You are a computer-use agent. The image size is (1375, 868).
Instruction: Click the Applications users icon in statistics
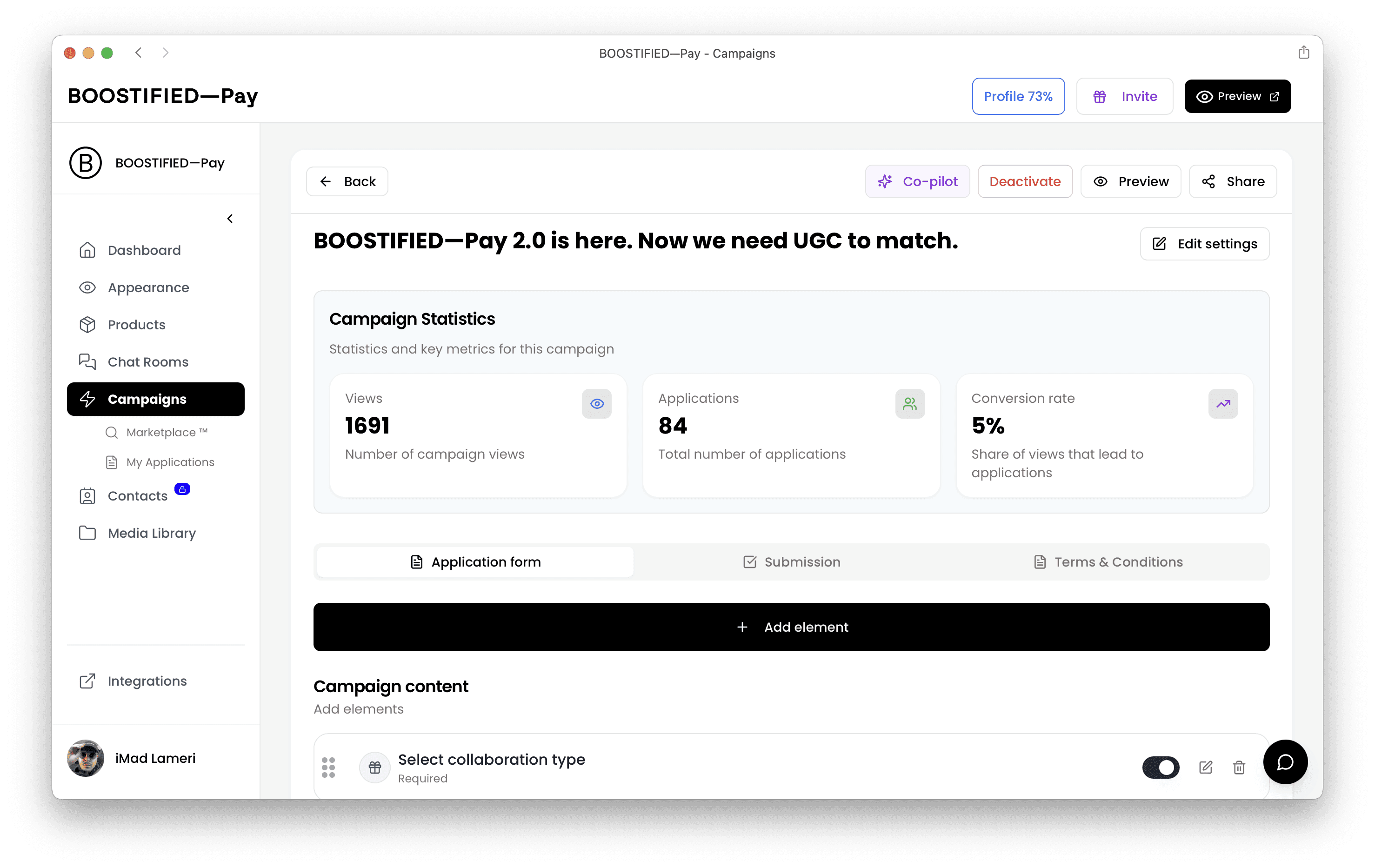tap(910, 404)
